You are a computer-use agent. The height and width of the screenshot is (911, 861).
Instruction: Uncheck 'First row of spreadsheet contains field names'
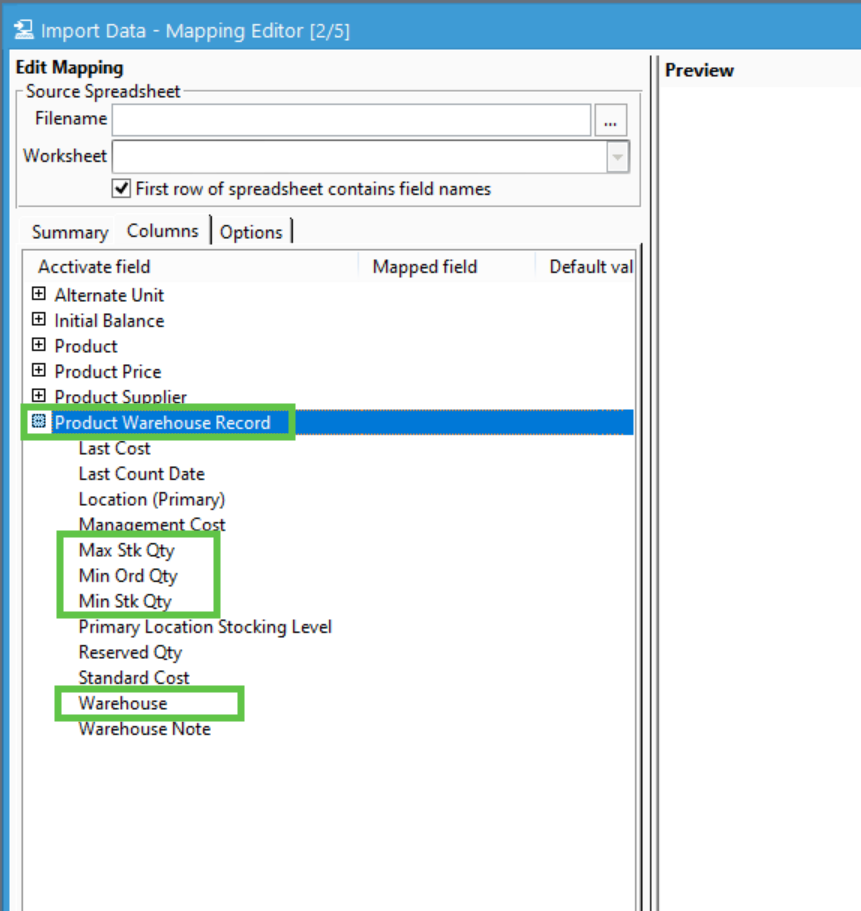click(121, 189)
